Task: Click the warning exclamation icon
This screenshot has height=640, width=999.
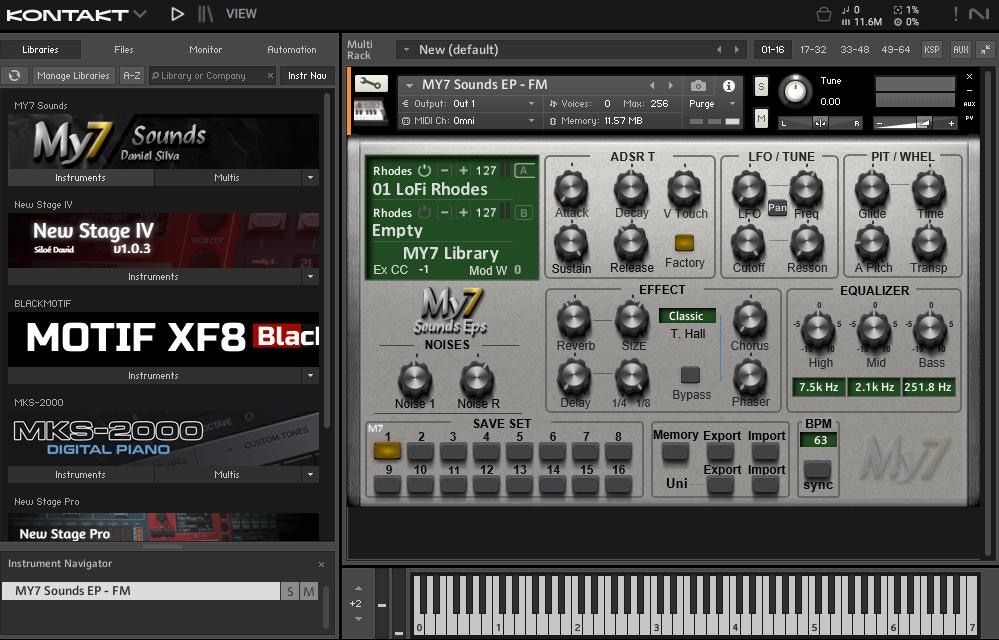Action: (956, 14)
